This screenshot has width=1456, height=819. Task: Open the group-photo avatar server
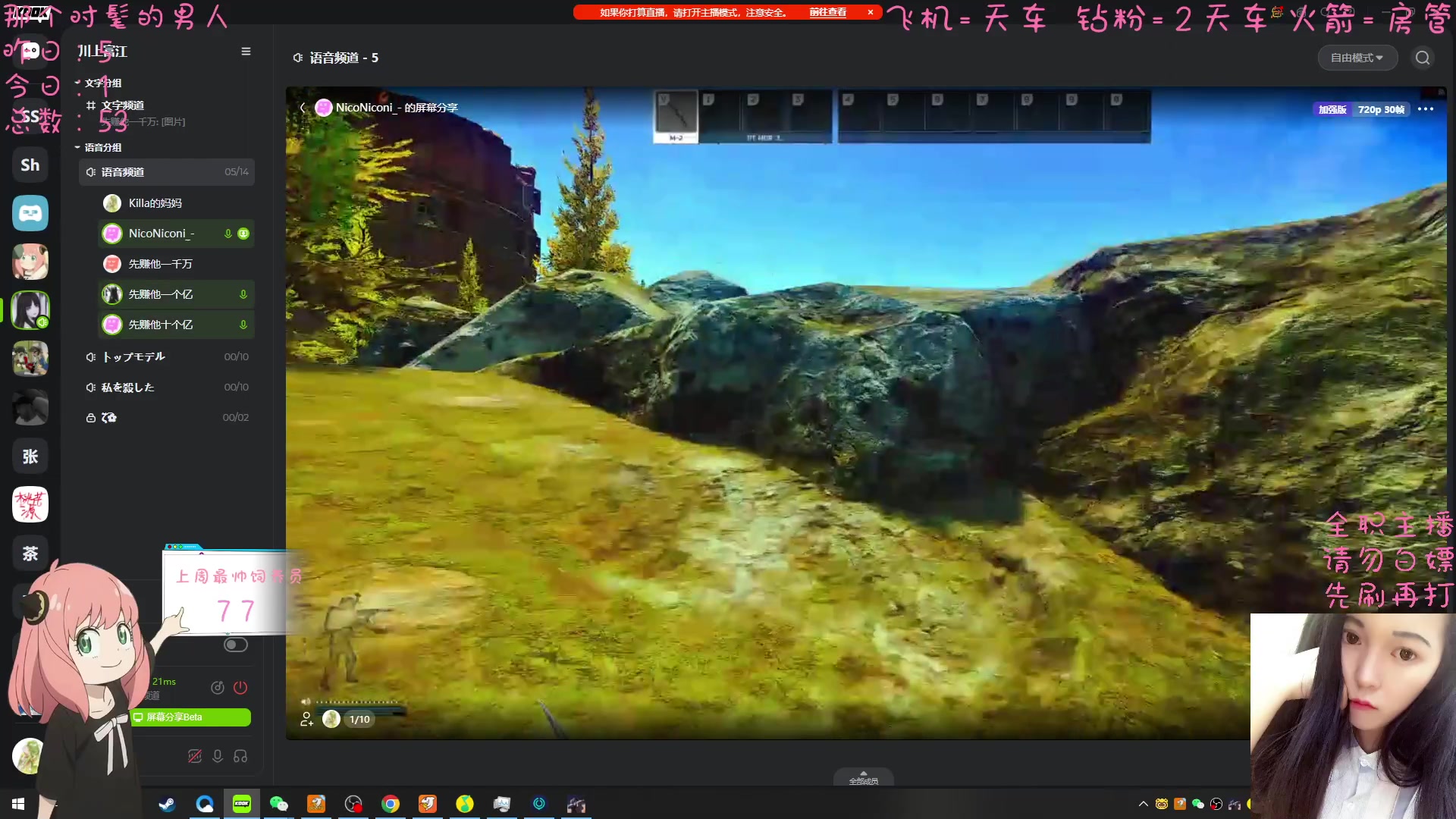tap(30, 359)
